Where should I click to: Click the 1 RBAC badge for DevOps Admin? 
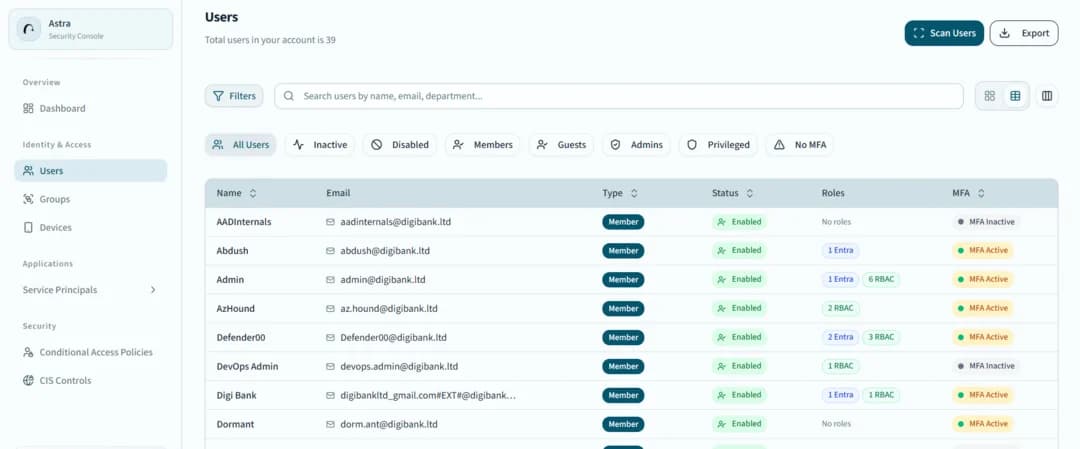[840, 366]
